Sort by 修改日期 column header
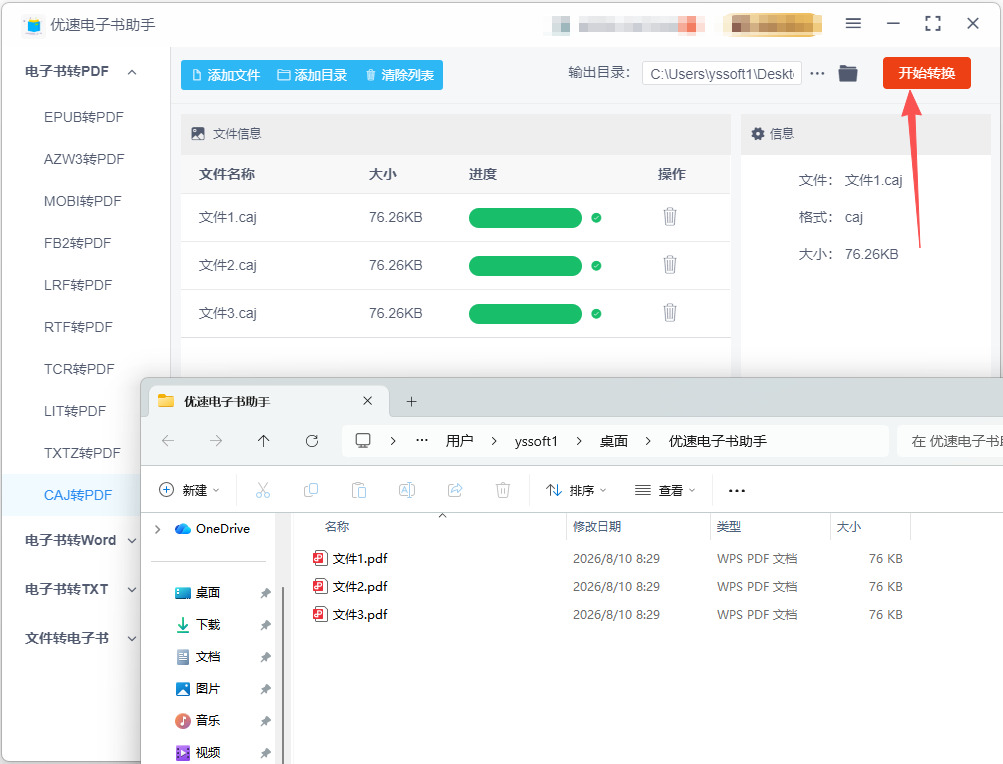Screen dimensions: 1003x764 597,527
